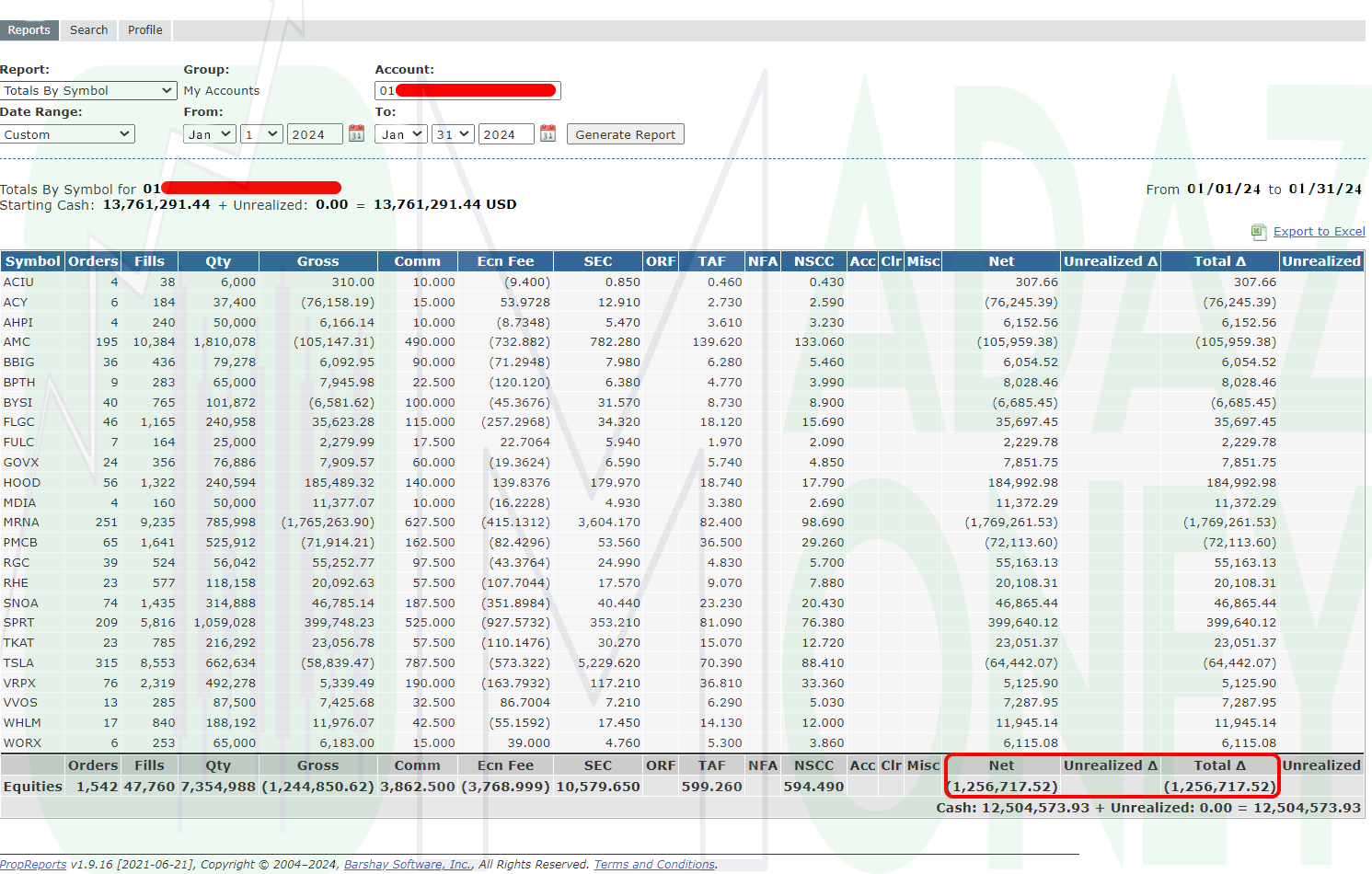Open the From date calendar picker icon

click(357, 134)
